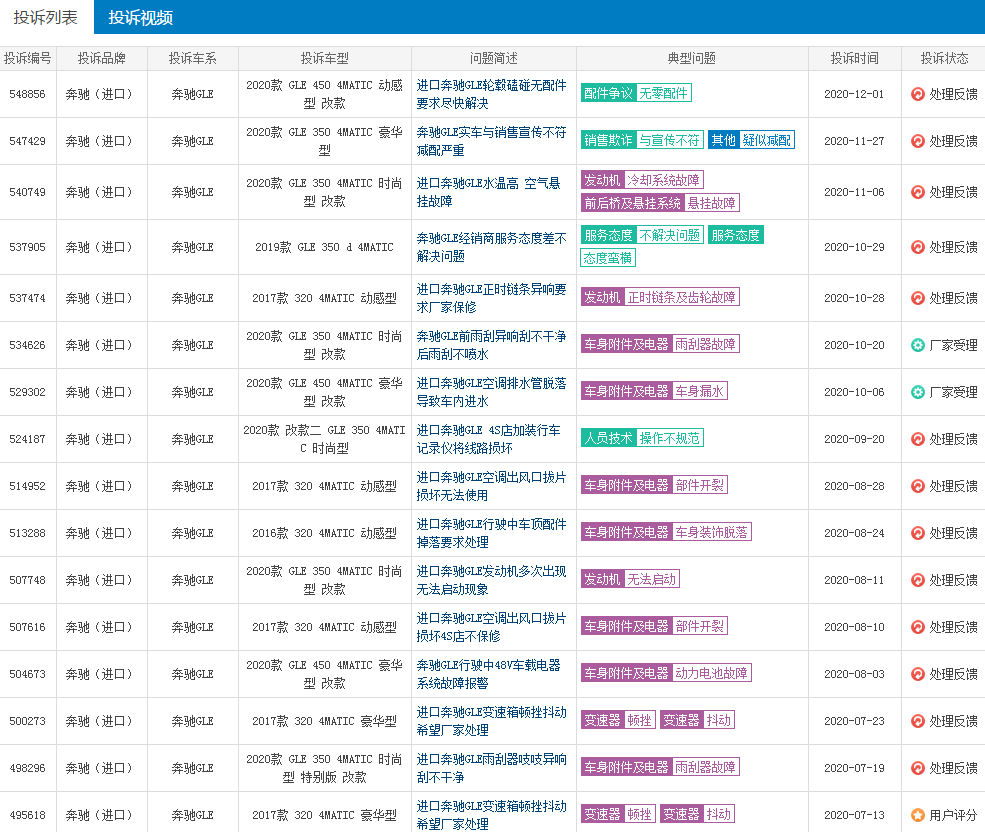This screenshot has width=985, height=832.
Task: Click status icon for complaint 504673
Action: pyautogui.click(x=918, y=674)
